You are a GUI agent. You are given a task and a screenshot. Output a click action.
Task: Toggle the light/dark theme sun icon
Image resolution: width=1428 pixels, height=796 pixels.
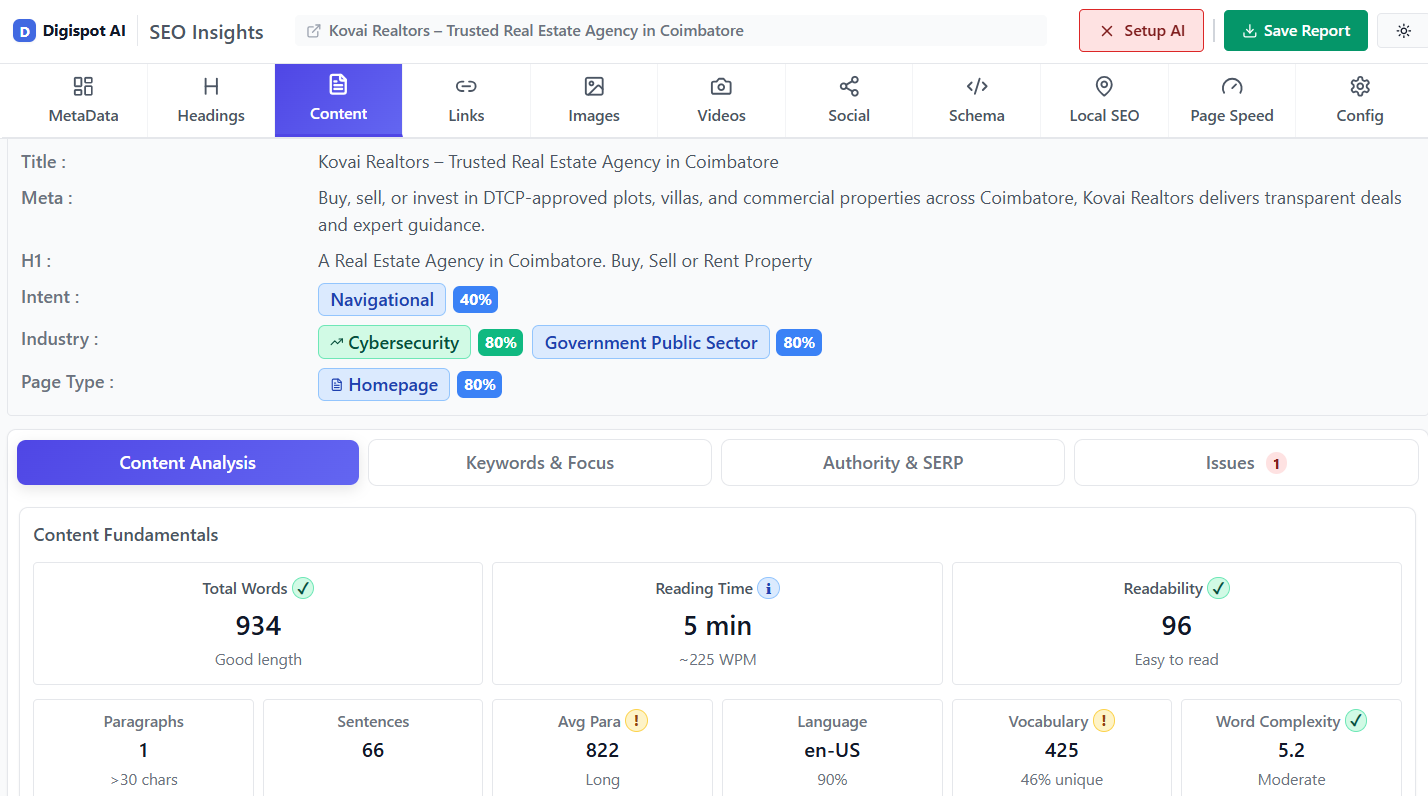pos(1404,31)
